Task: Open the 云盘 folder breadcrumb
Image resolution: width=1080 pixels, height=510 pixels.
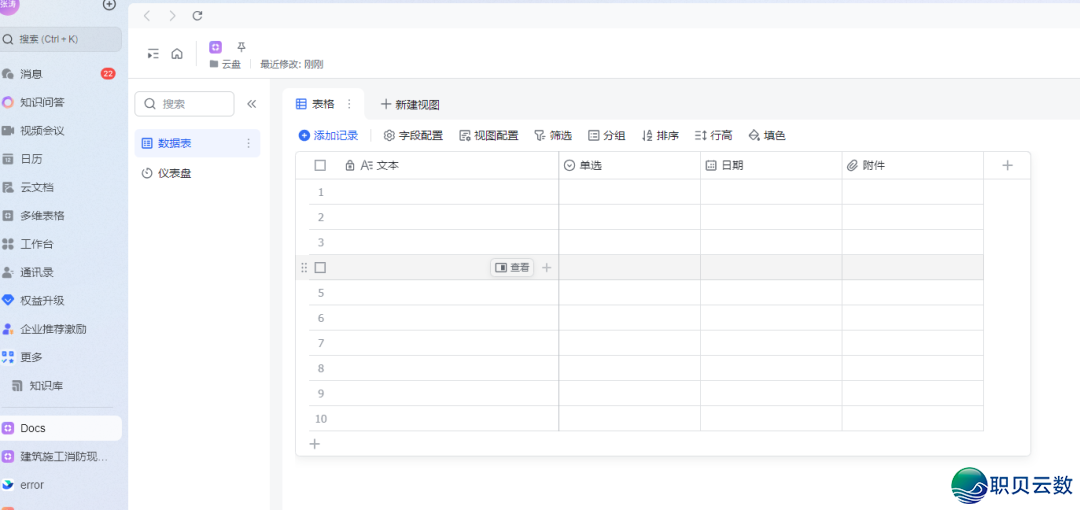Action: (225, 65)
